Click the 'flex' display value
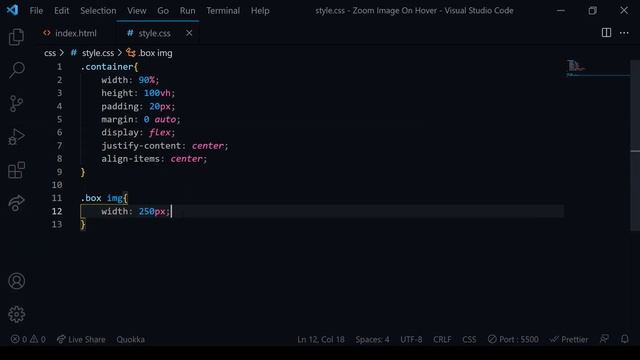The height and width of the screenshot is (360, 640). pyautogui.click(x=160, y=133)
